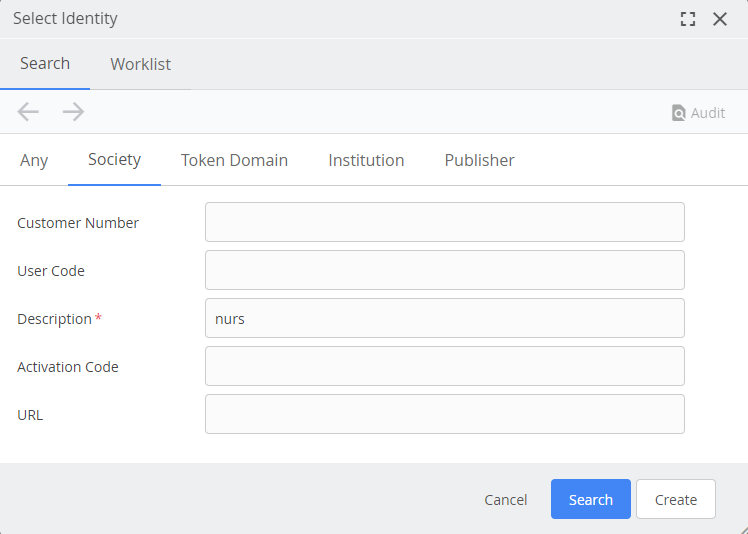The image size is (748, 534).
Task: Cancel the identity selection
Action: point(505,500)
